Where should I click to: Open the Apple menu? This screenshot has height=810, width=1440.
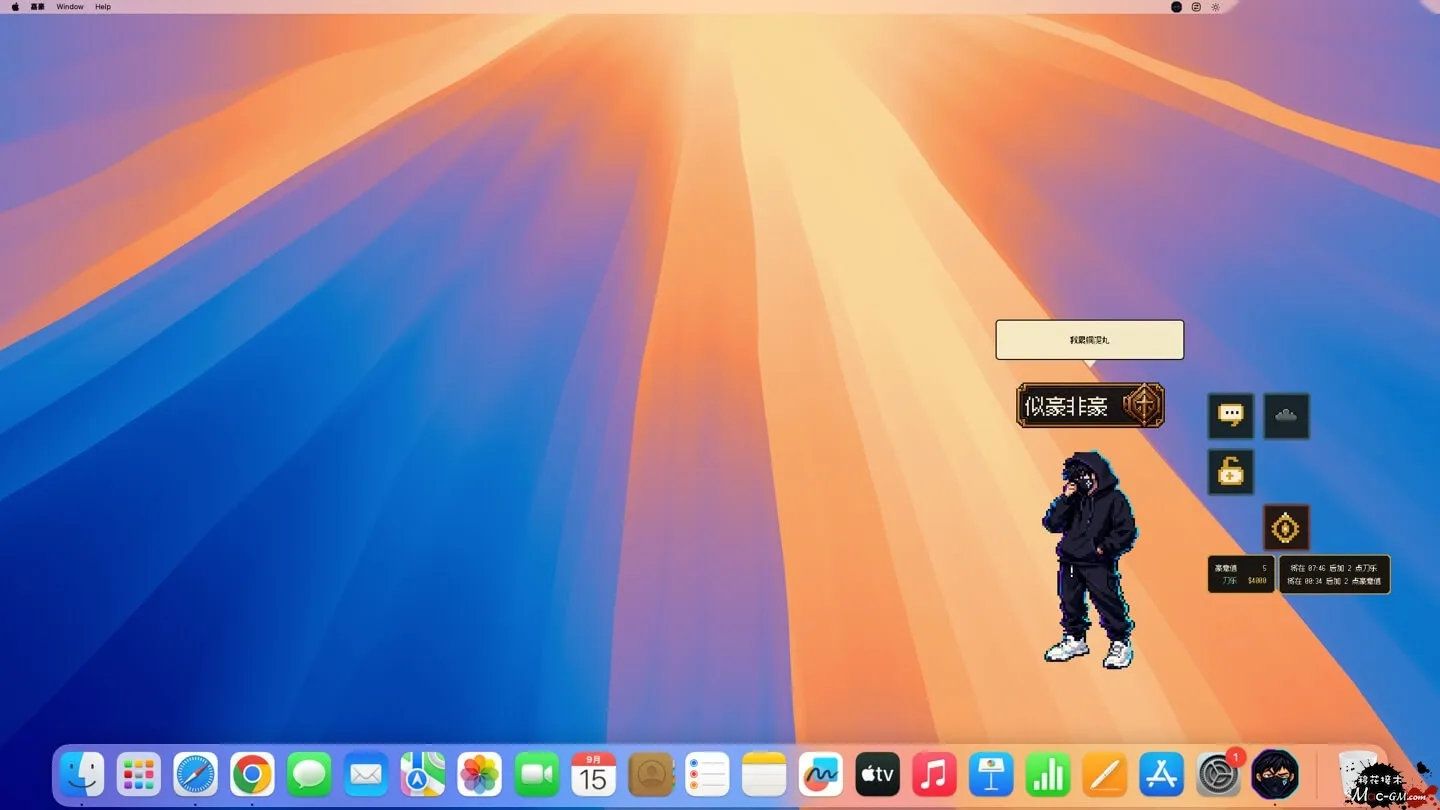(15, 7)
